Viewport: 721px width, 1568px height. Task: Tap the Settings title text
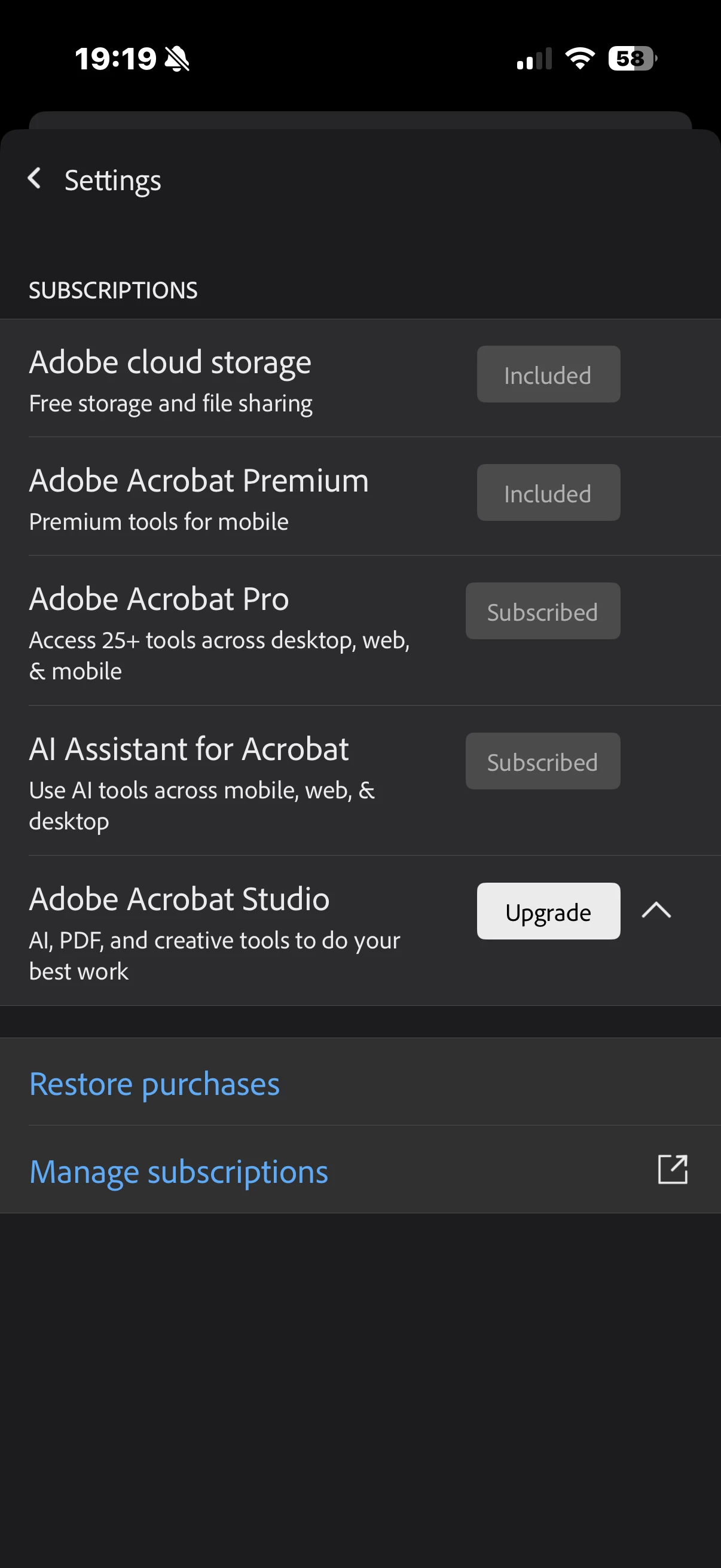click(x=112, y=181)
